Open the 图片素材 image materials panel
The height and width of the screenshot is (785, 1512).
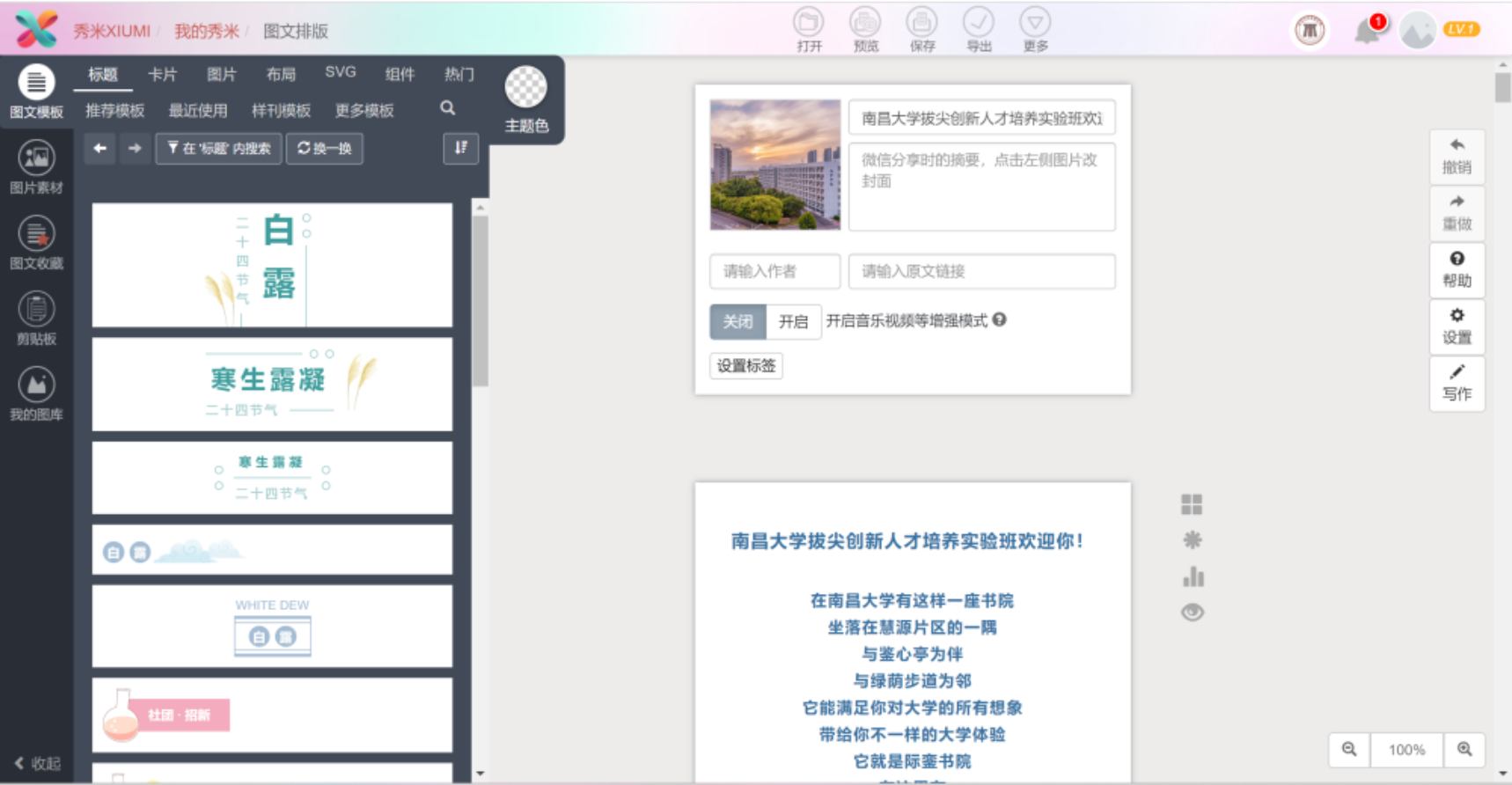(x=36, y=167)
